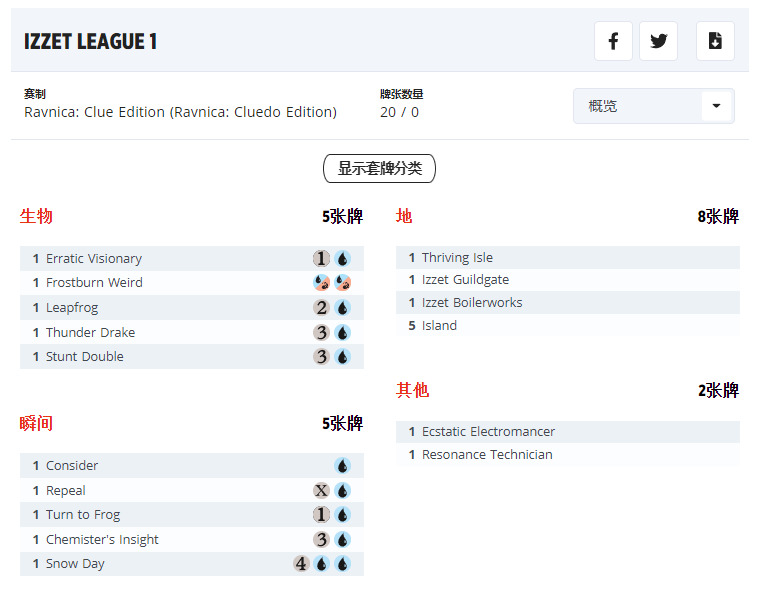Viewport: 757px width, 601px height.
Task: Click the X mana symbol beside Repeal
Action: point(321,491)
